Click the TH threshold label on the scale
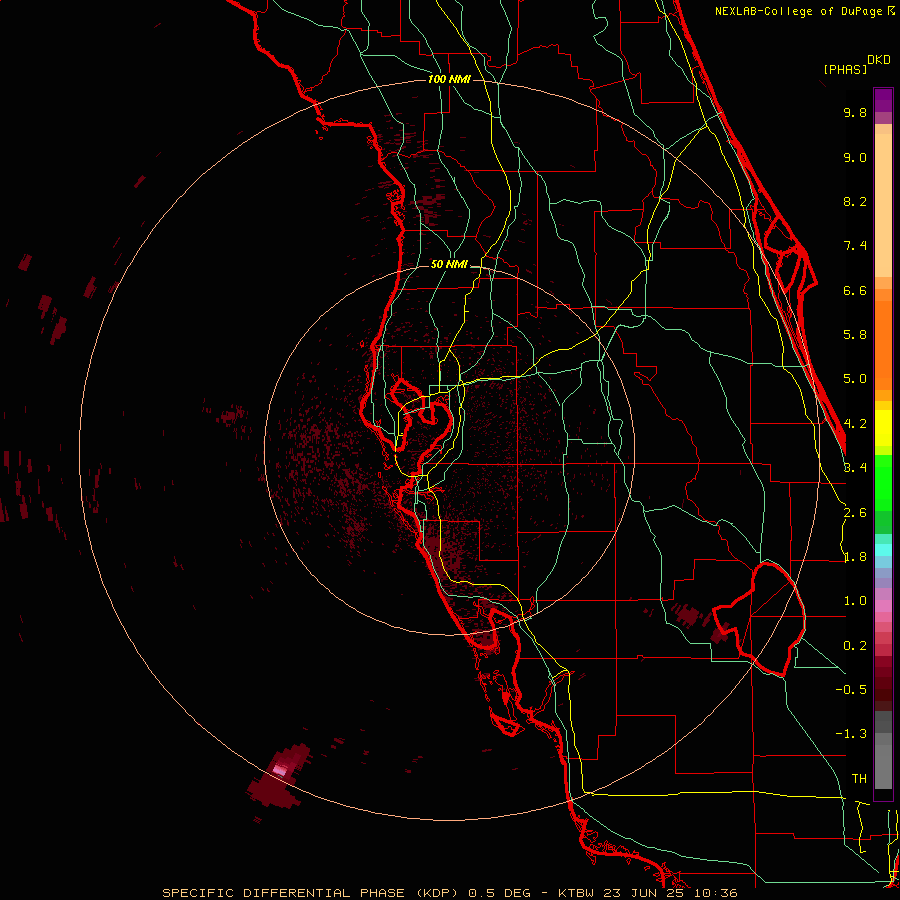The height and width of the screenshot is (900, 900). (x=859, y=778)
